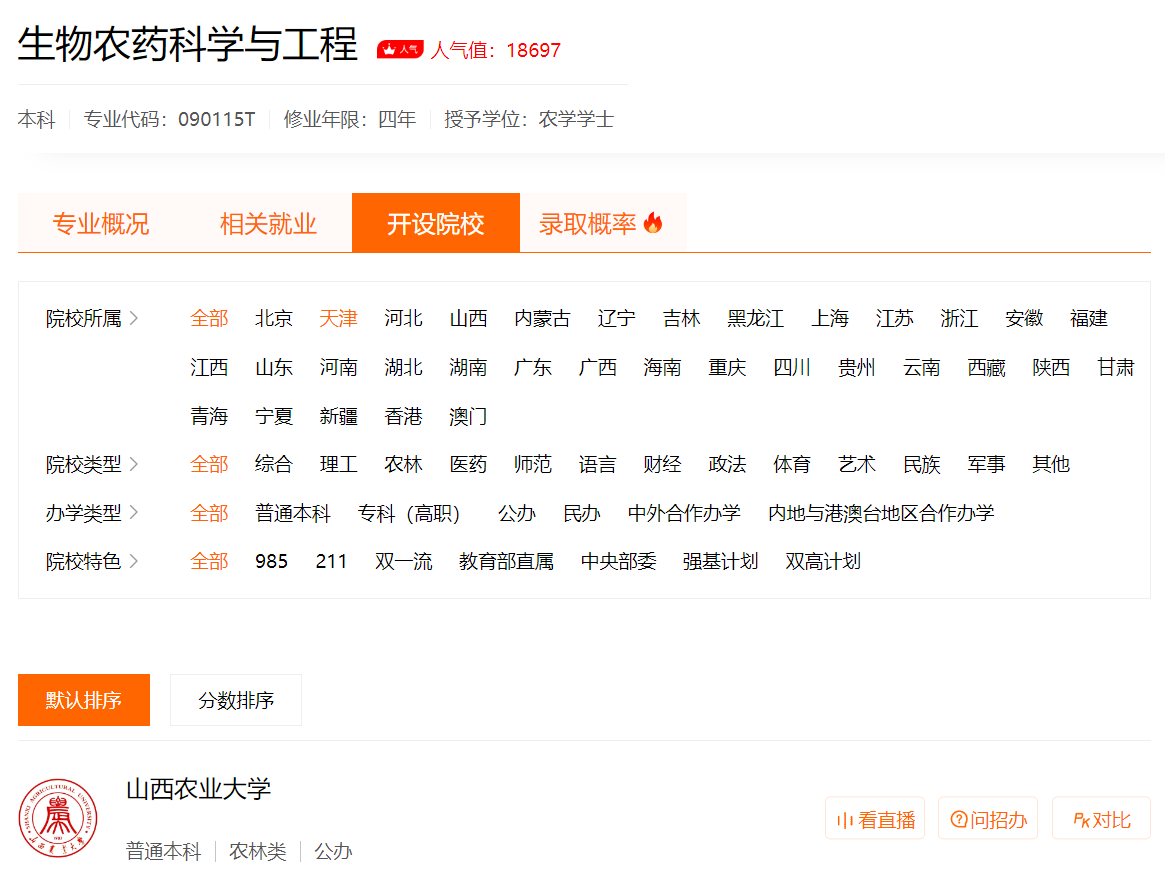The height and width of the screenshot is (886, 1165).
Task: Choose 农林 school type
Action: coord(403,464)
